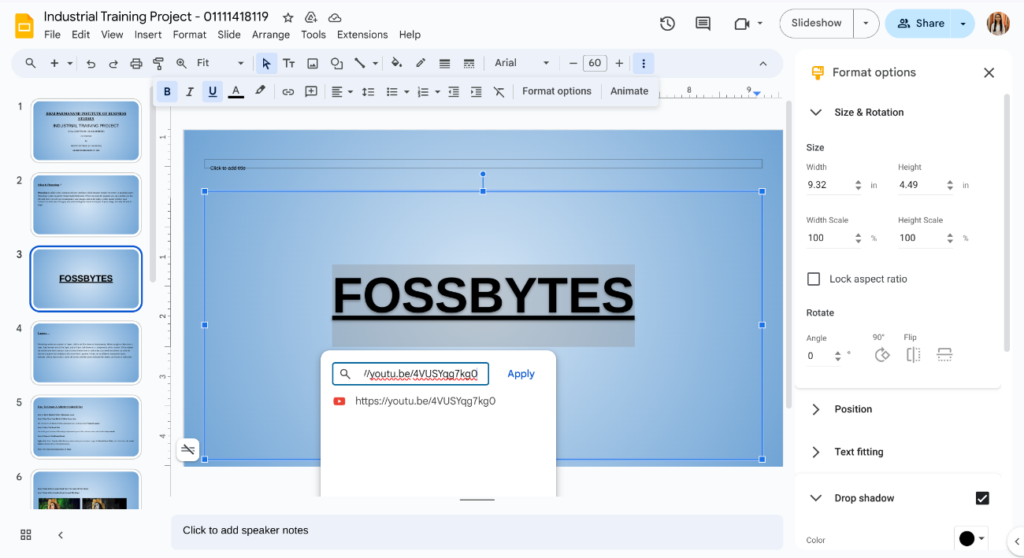Check Lock aspect ratio
This screenshot has width=1024, height=558.
click(x=814, y=279)
